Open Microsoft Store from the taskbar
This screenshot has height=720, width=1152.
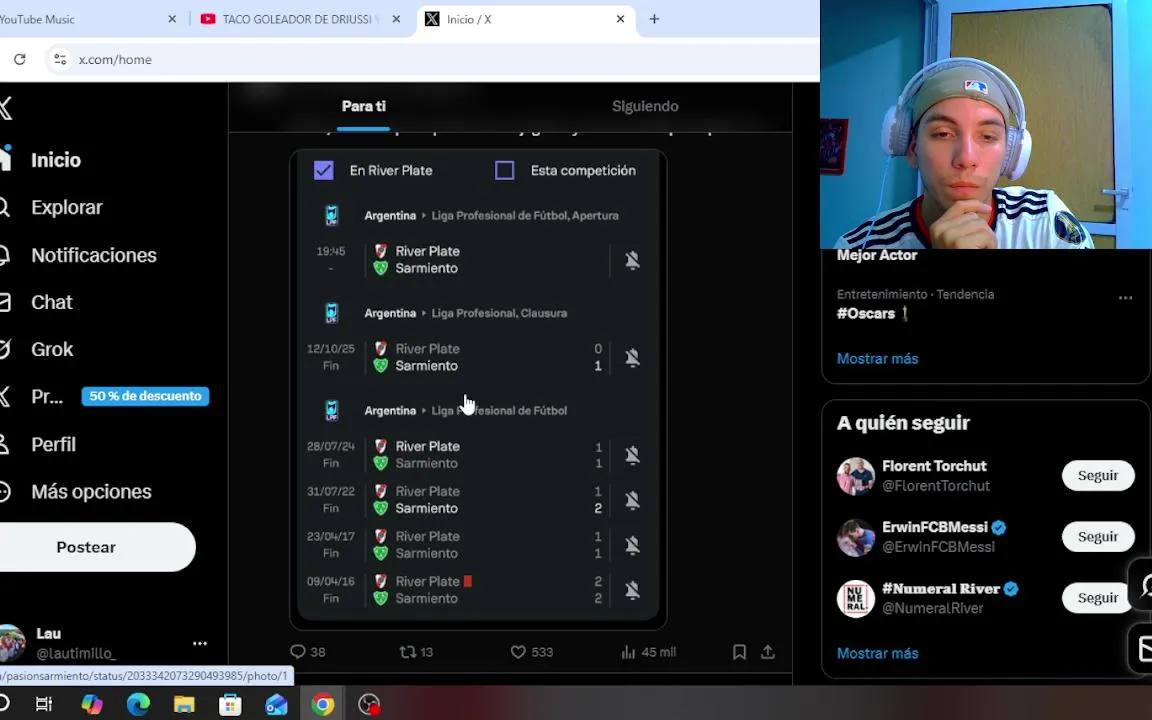coord(230,704)
